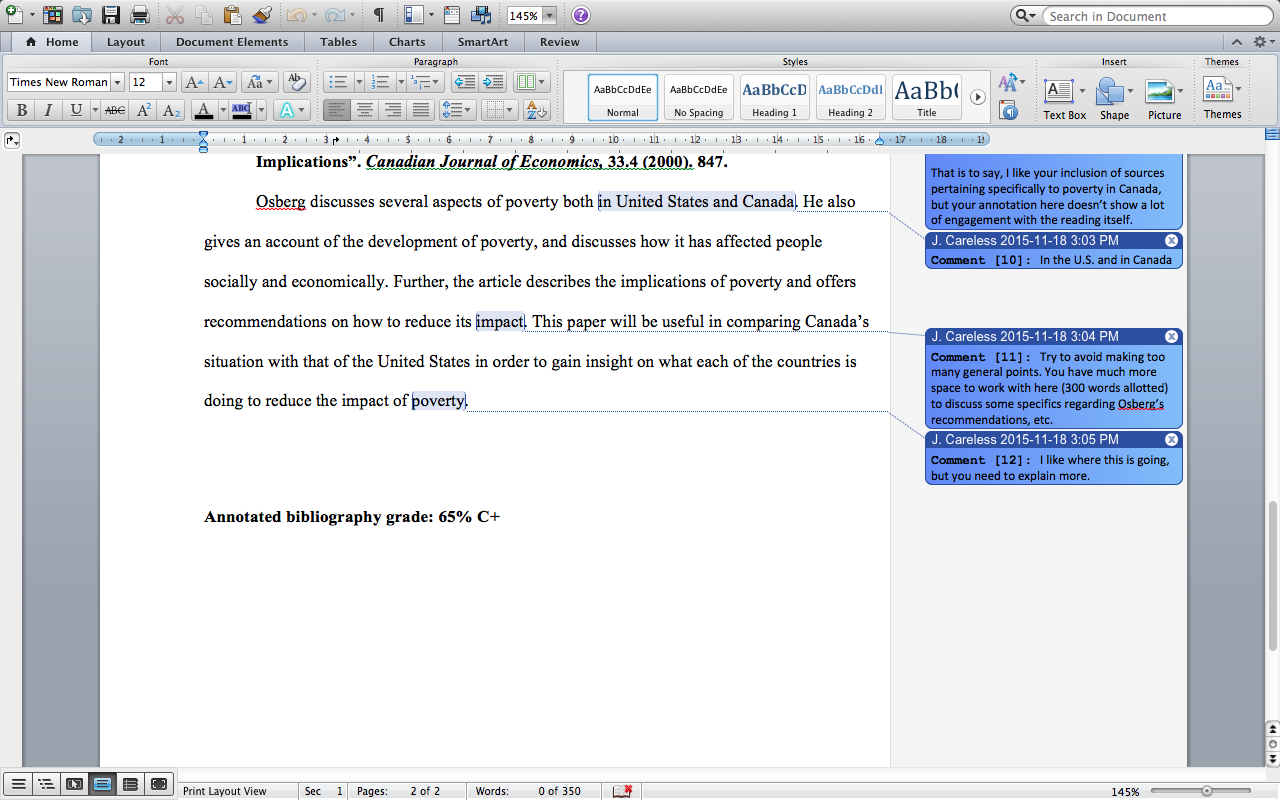Switch to the Review tab

click(x=559, y=42)
